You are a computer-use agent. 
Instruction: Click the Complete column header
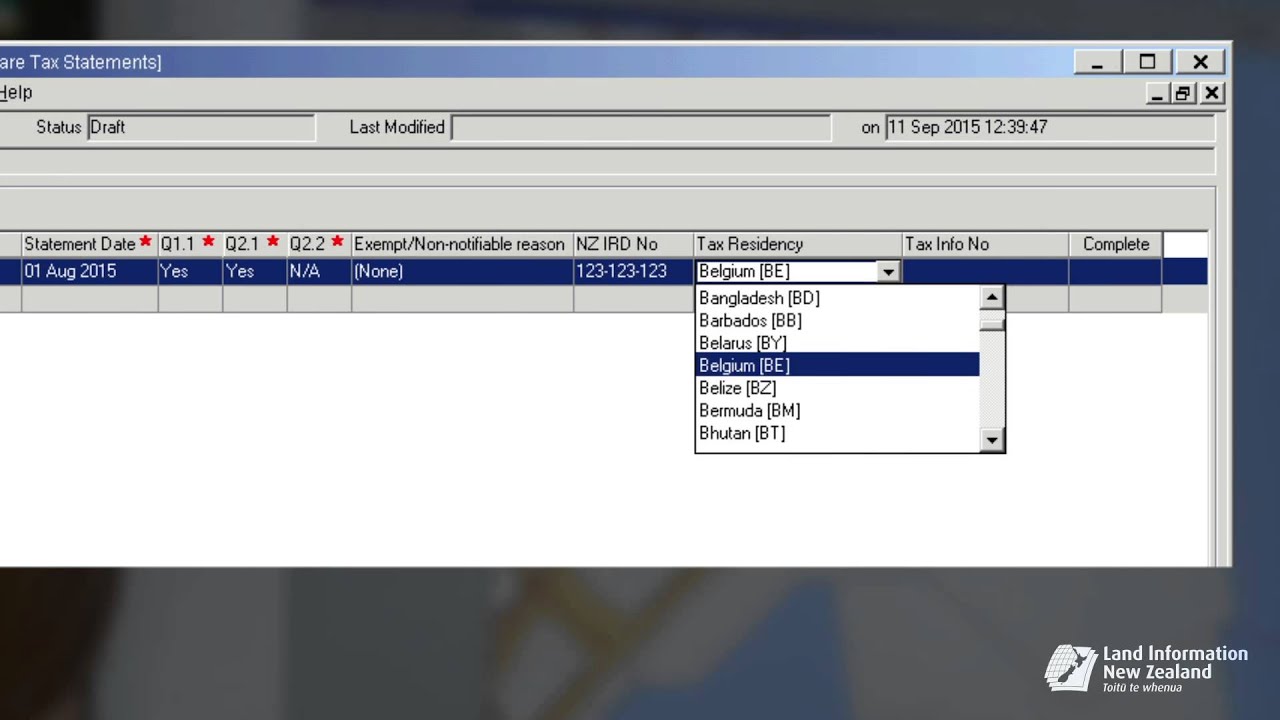click(x=1115, y=244)
